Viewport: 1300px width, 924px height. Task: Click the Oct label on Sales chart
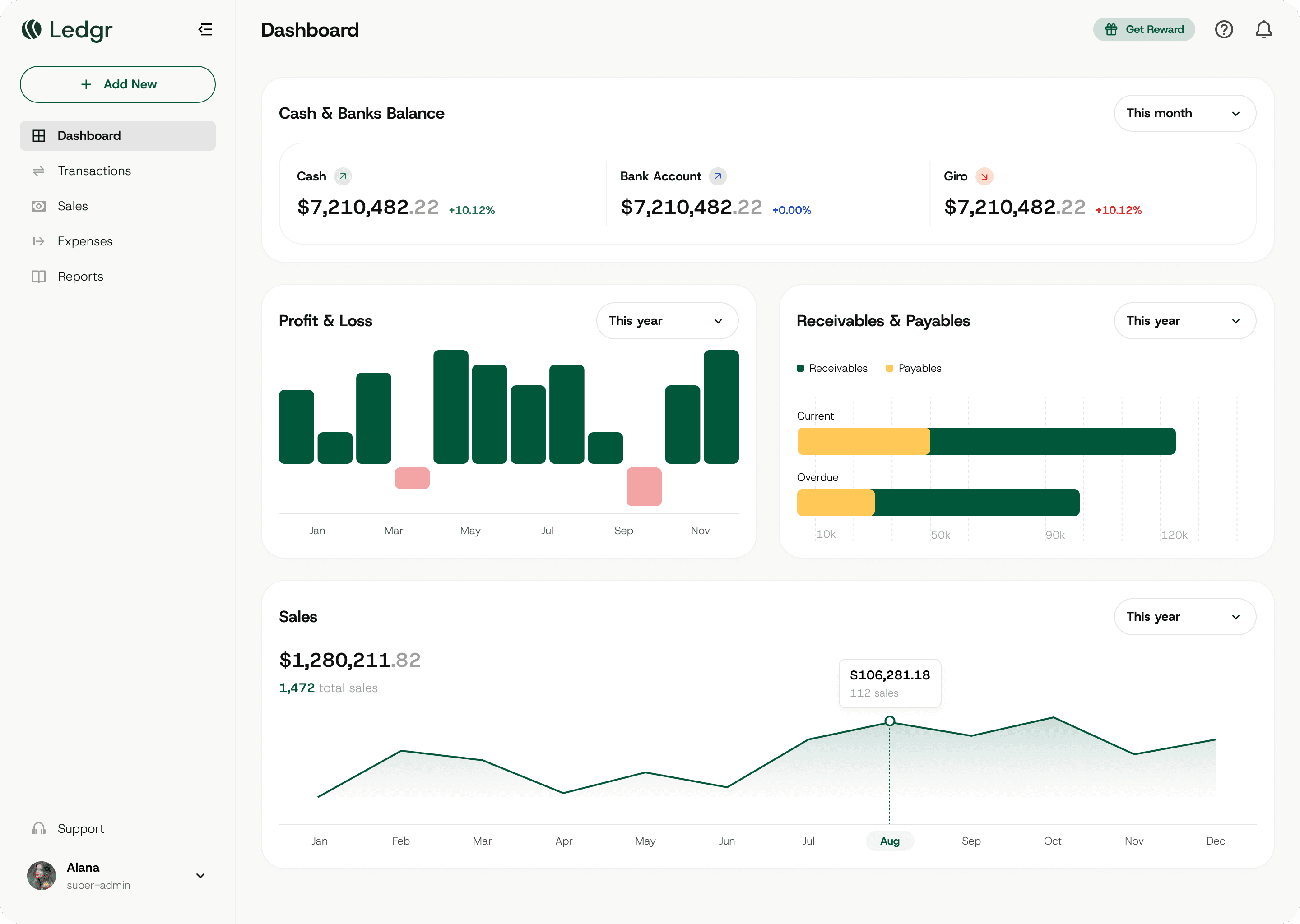(x=1052, y=841)
